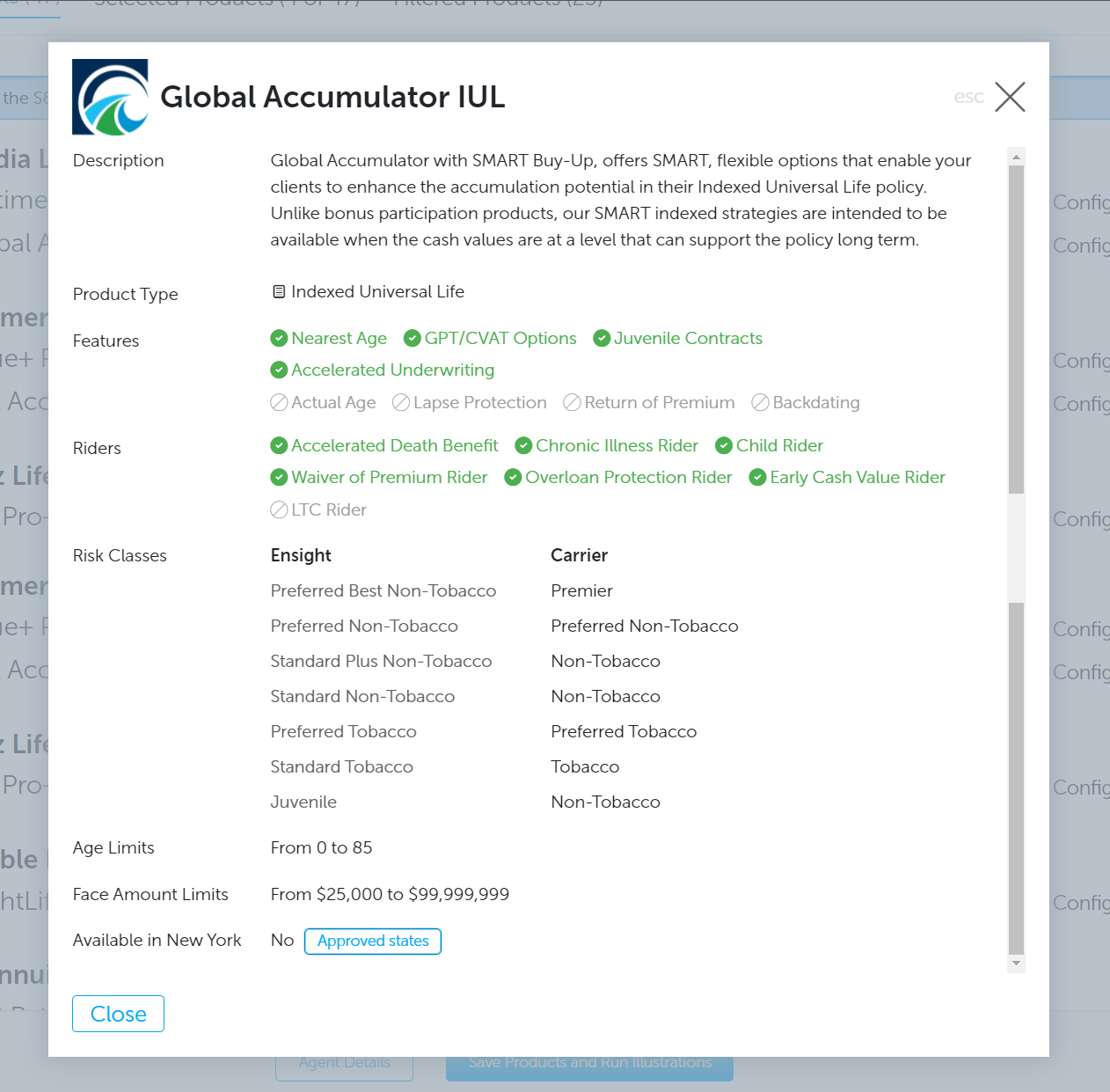Click the Ensight column header
The image size is (1110, 1092).
pos(301,555)
